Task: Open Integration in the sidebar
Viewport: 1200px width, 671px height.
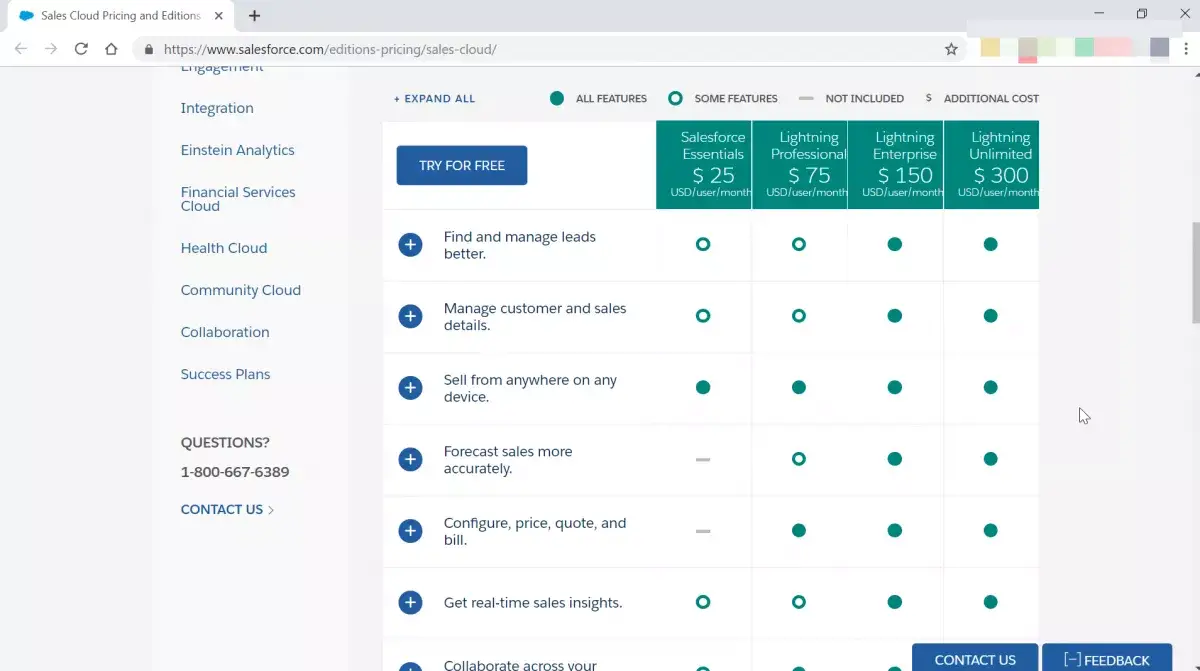Action: tap(217, 108)
